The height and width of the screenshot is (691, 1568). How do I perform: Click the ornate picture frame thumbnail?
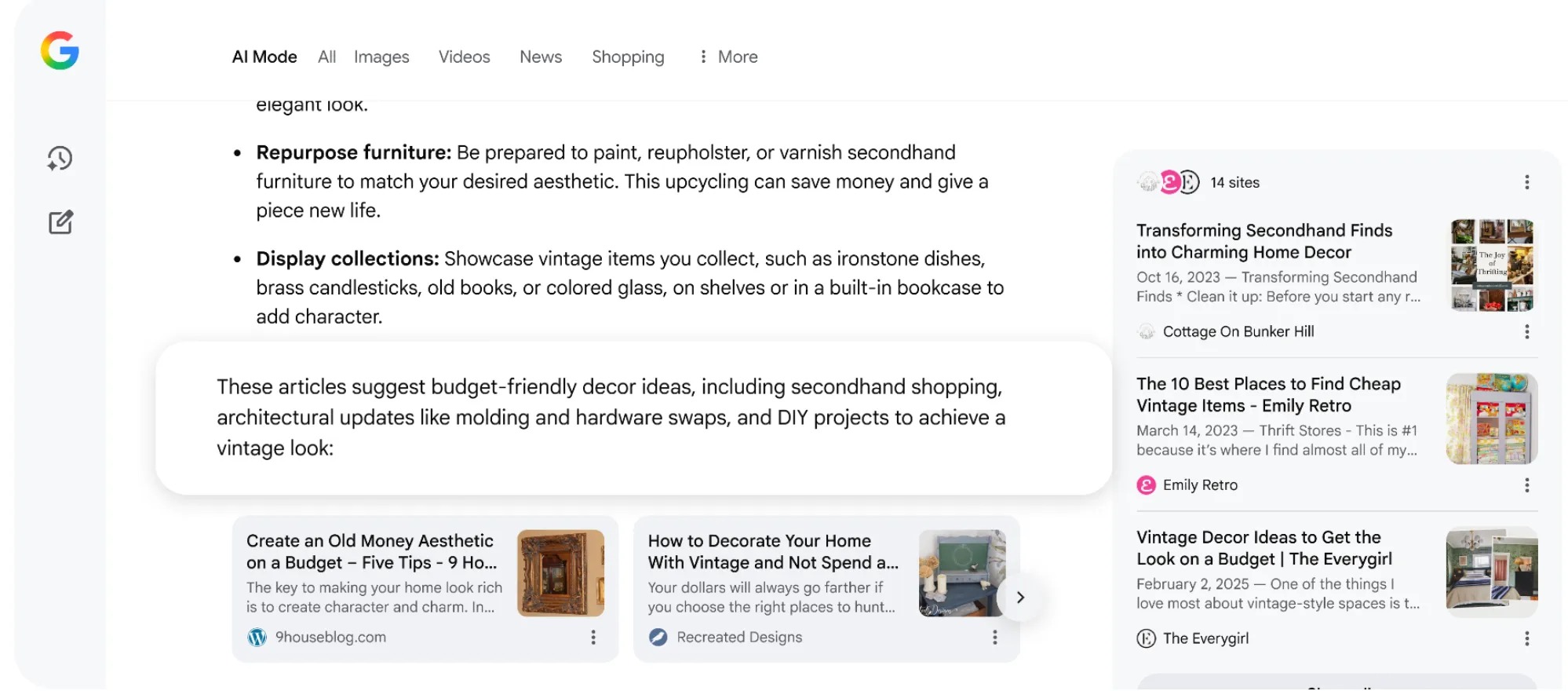tap(560, 572)
